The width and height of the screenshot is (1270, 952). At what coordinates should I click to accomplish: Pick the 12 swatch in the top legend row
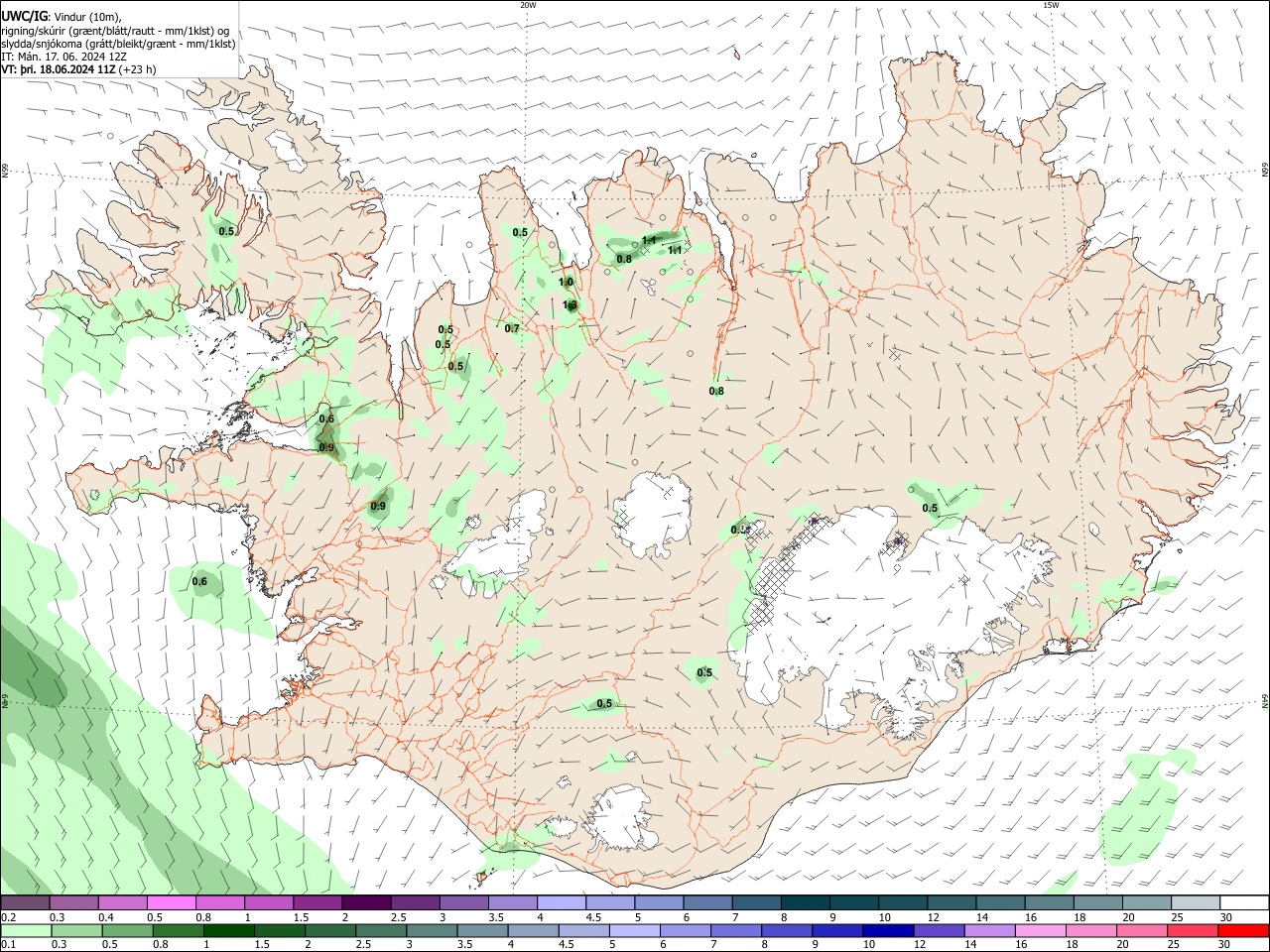pos(951,903)
